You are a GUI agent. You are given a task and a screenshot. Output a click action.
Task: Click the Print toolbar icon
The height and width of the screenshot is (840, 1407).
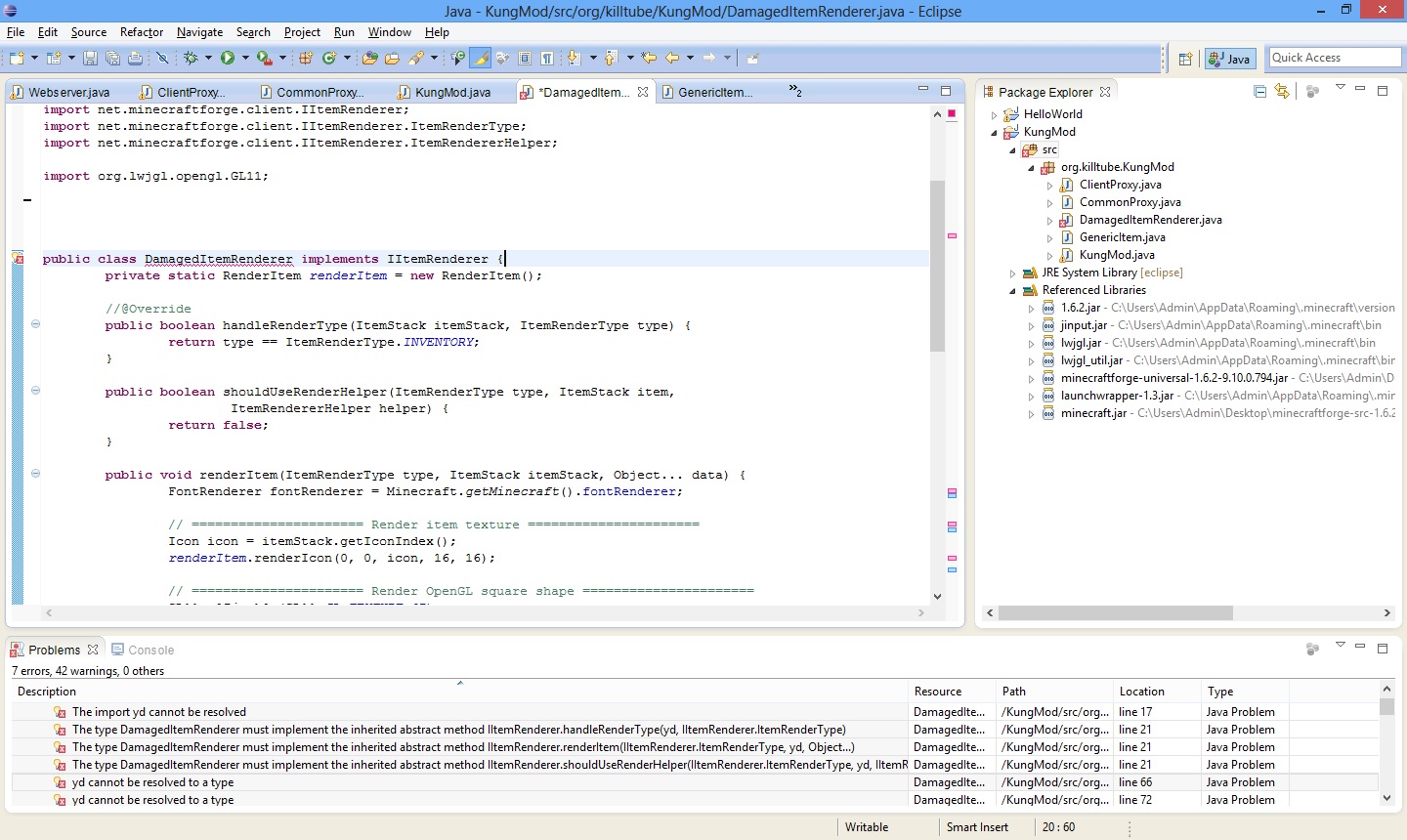point(135,59)
